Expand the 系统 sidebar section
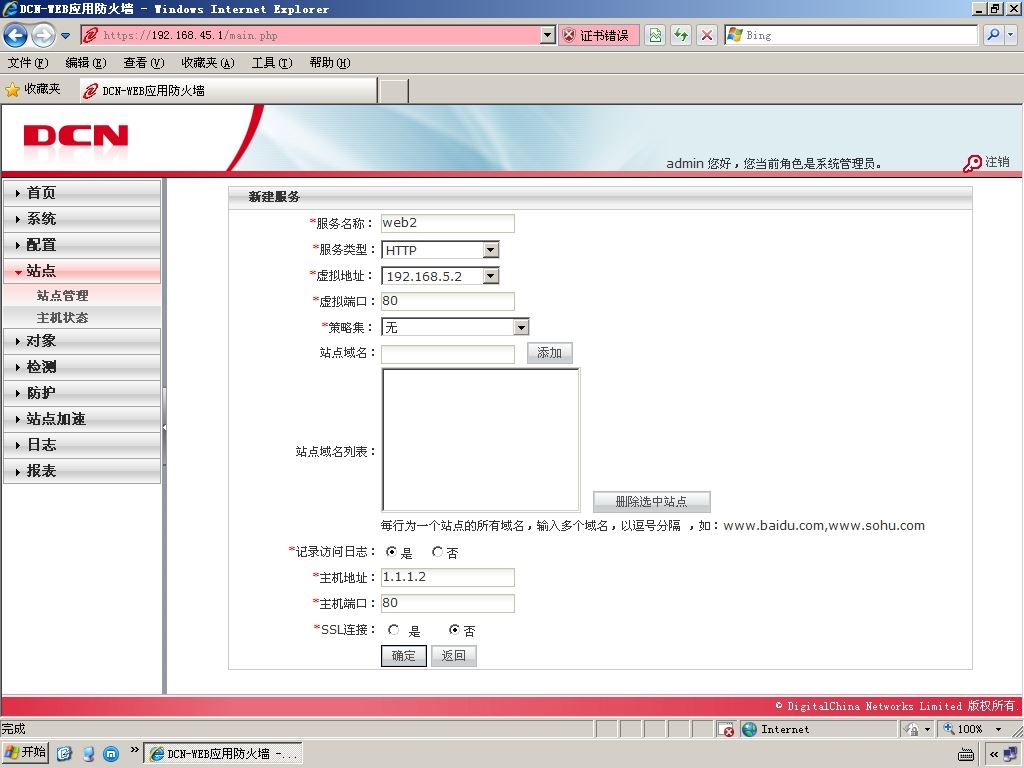The height and width of the screenshot is (768, 1024). (x=82, y=219)
